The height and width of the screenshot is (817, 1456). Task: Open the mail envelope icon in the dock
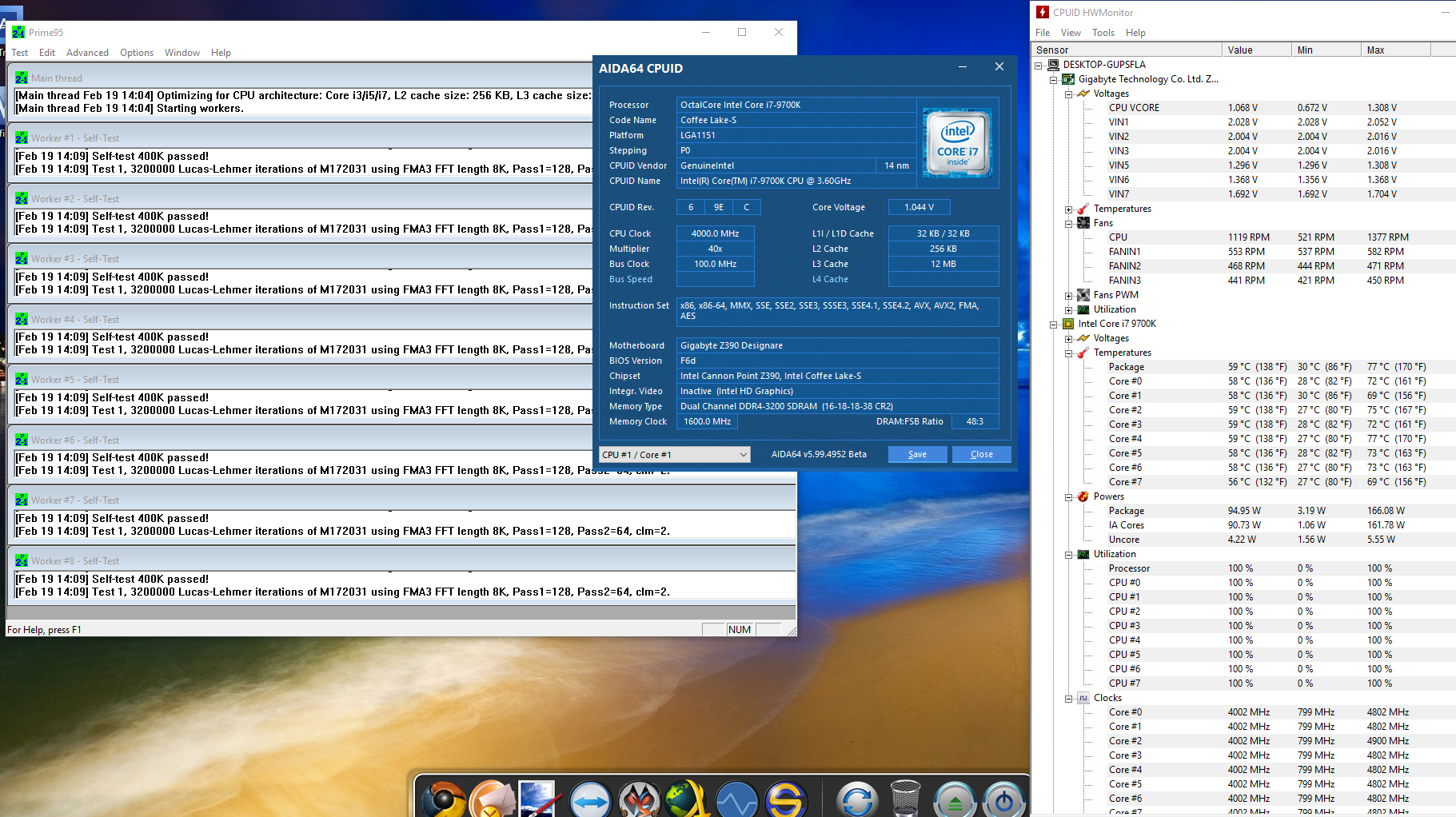click(492, 798)
